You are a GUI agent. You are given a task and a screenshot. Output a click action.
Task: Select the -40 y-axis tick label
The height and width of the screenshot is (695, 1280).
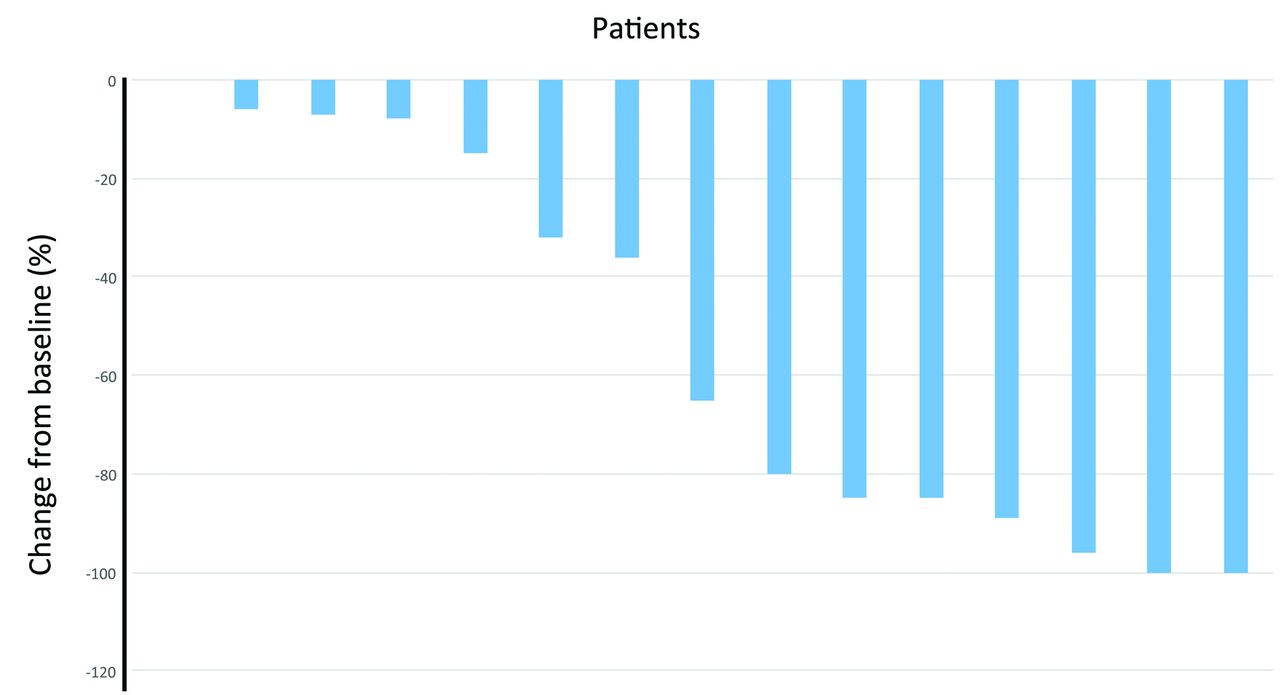105,277
